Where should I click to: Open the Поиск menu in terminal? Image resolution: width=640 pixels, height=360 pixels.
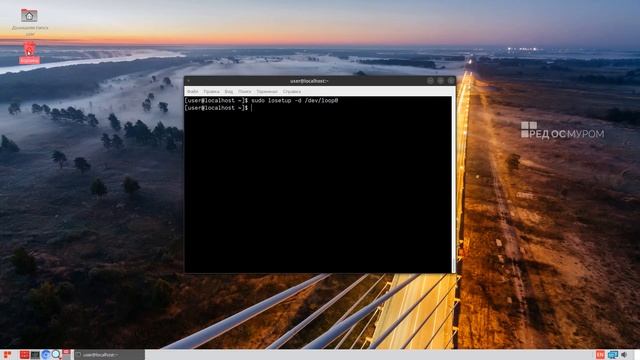click(x=244, y=91)
